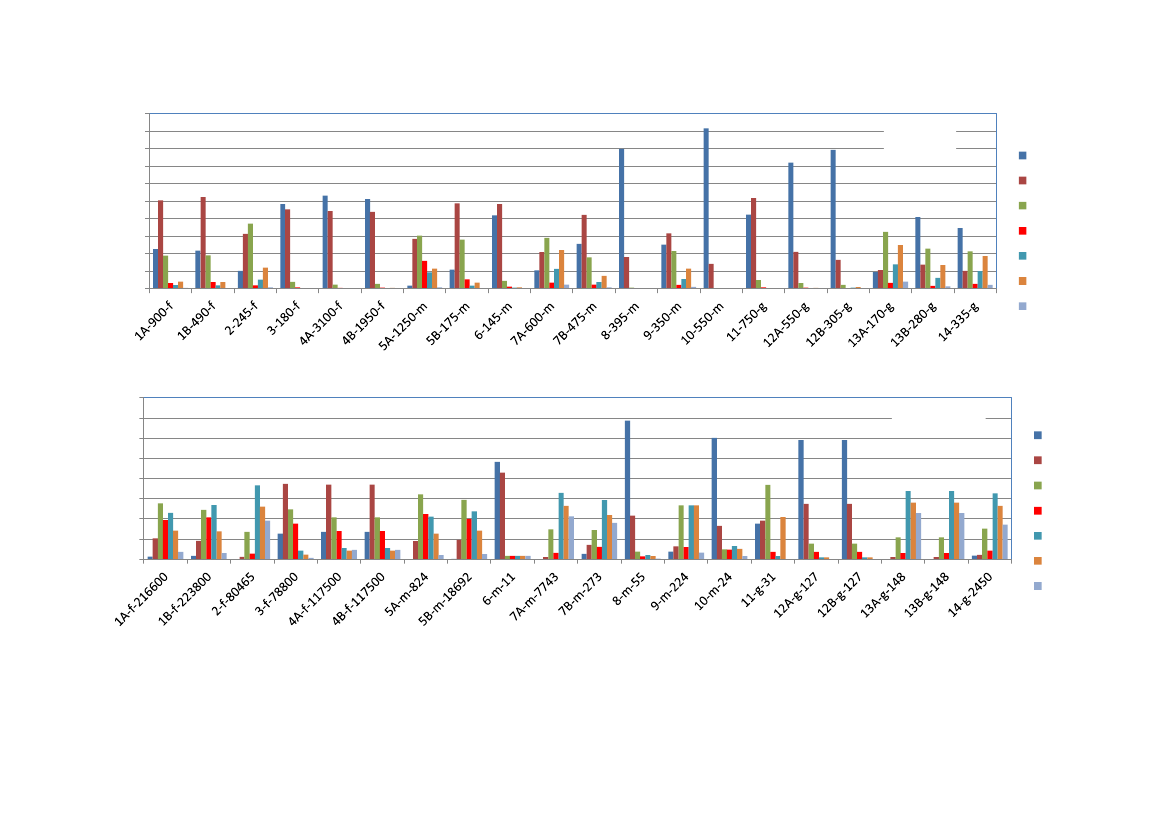Viewport: 1170px width, 827px height.
Task: Click the blue bar above 6-m-11
Action: tap(497, 510)
